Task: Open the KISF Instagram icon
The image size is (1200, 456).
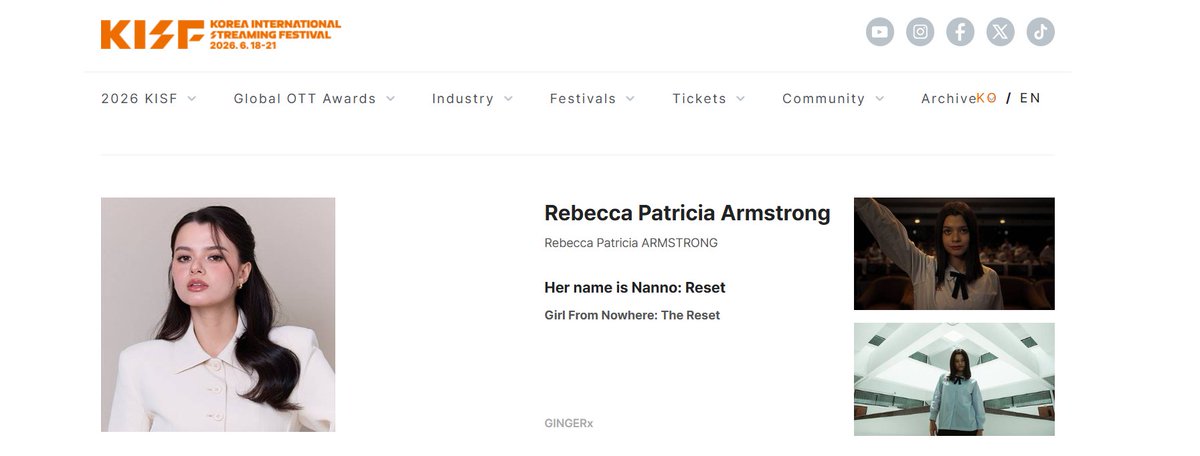Action: (920, 32)
